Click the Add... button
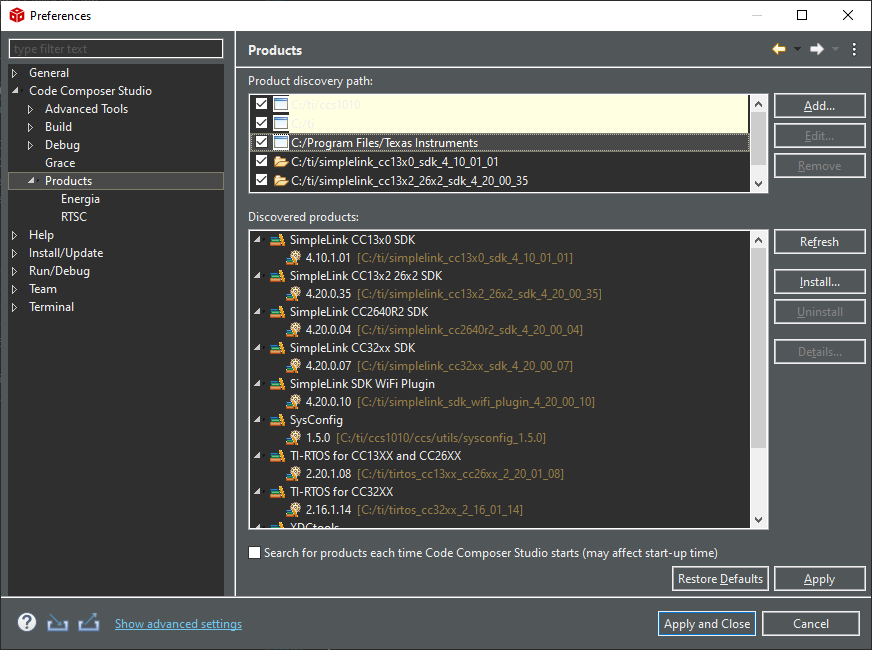872x650 pixels. tap(819, 106)
